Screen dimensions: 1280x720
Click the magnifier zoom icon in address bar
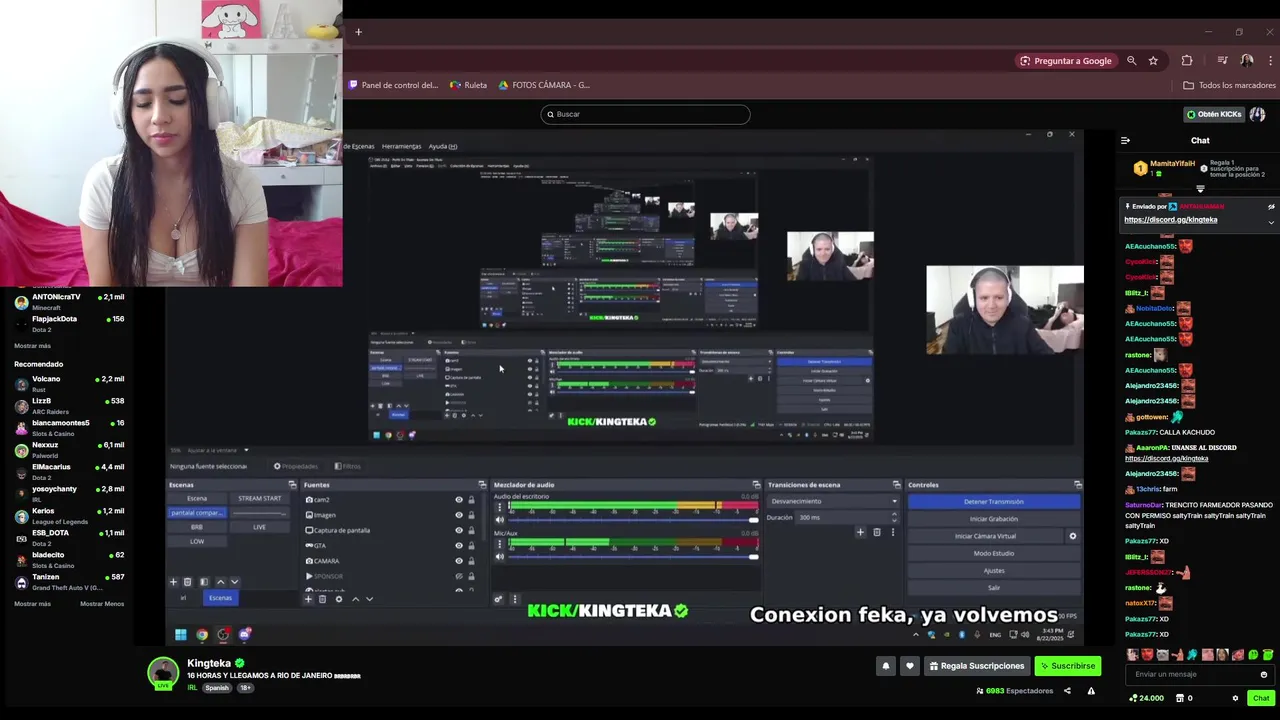(1132, 61)
